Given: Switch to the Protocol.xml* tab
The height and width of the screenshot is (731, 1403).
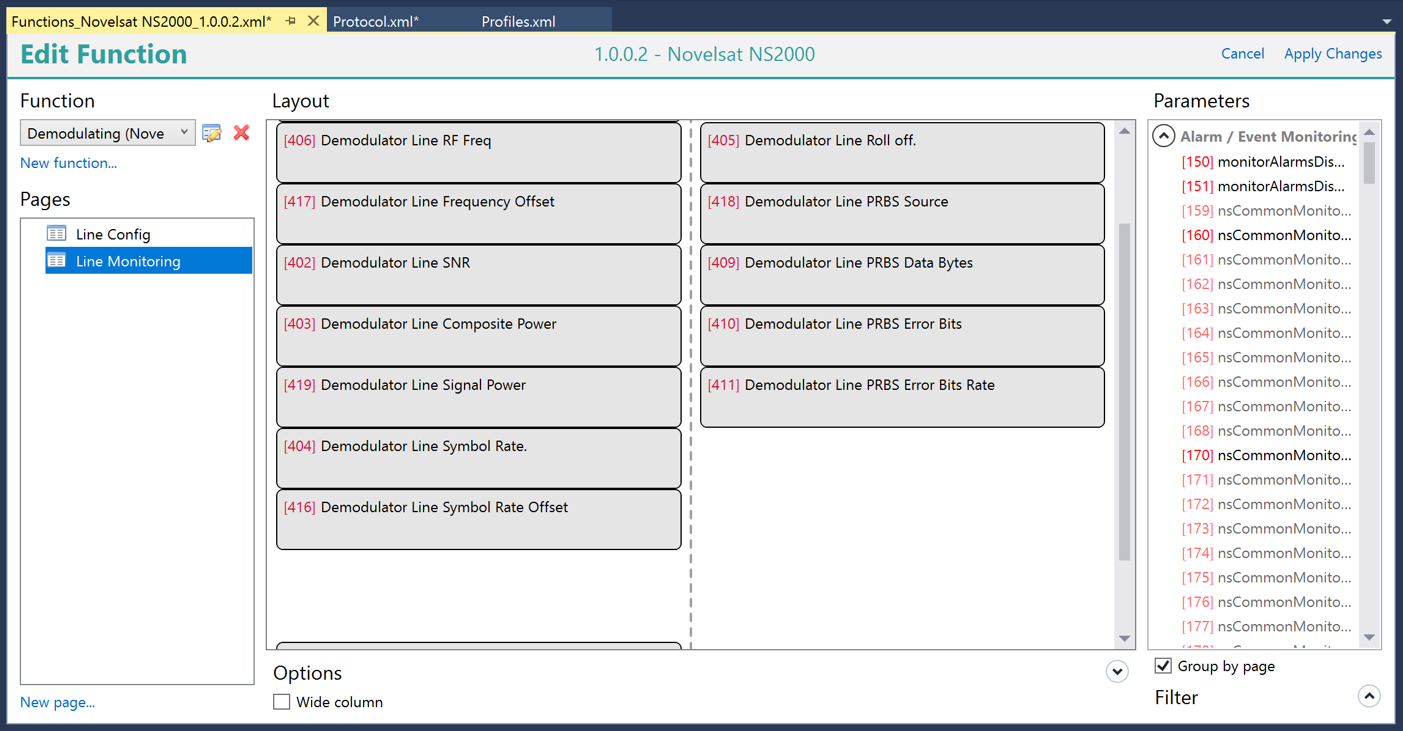Looking at the screenshot, I should [376, 21].
